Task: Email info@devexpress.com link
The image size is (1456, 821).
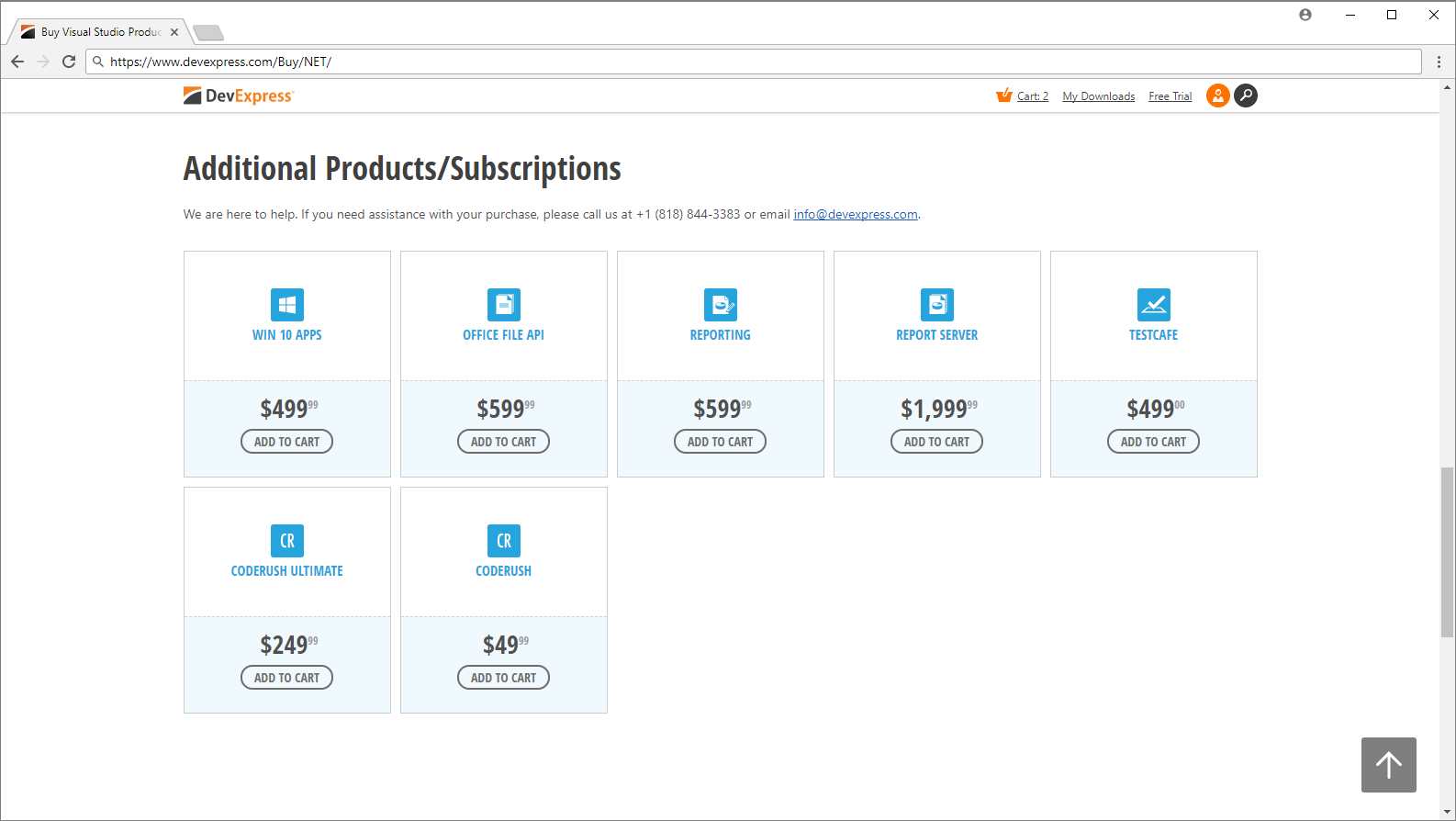Action: 856,214
